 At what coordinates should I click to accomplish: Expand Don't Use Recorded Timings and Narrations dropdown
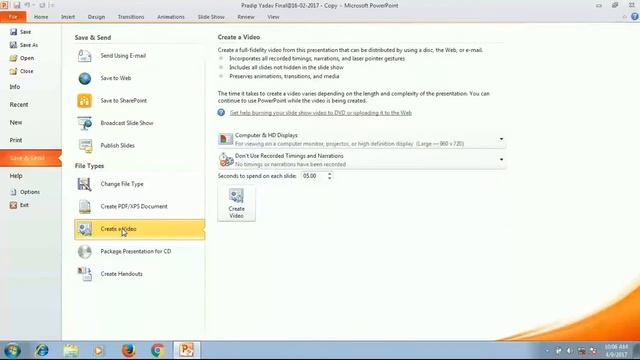click(x=501, y=160)
